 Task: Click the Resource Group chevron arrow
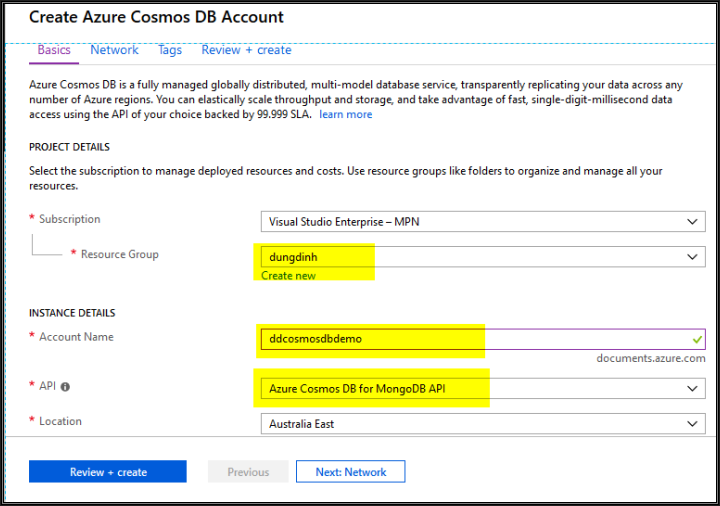692,257
